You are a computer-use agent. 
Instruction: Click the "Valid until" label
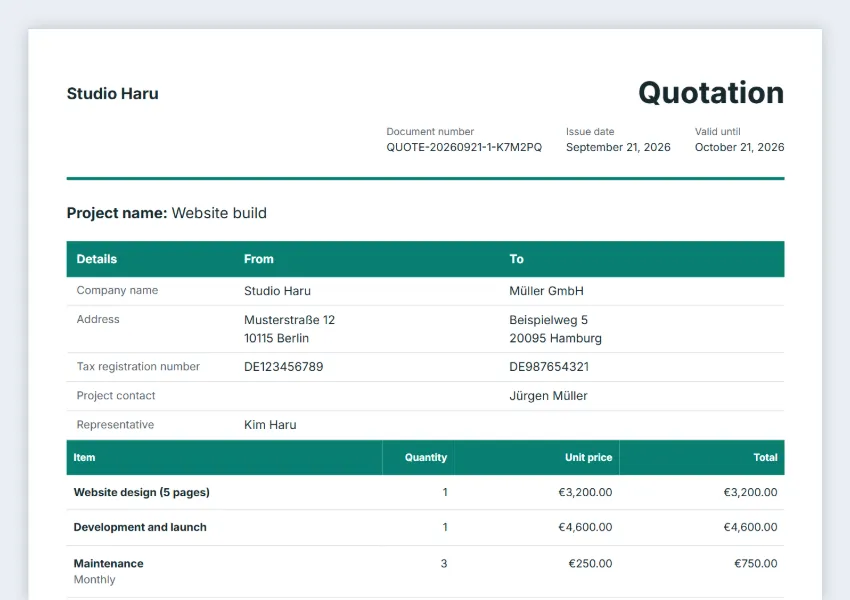click(x=717, y=132)
